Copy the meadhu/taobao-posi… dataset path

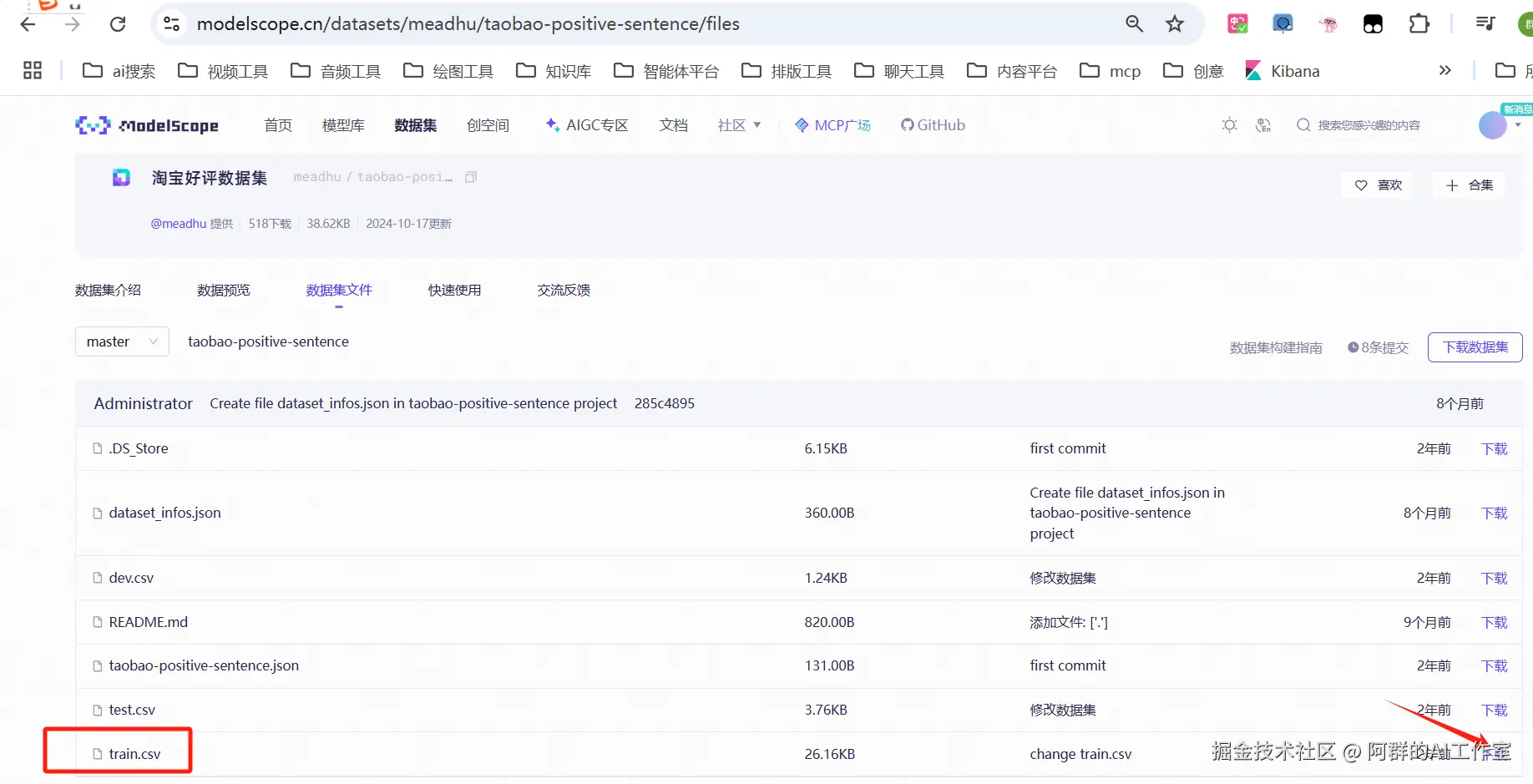pos(471,177)
